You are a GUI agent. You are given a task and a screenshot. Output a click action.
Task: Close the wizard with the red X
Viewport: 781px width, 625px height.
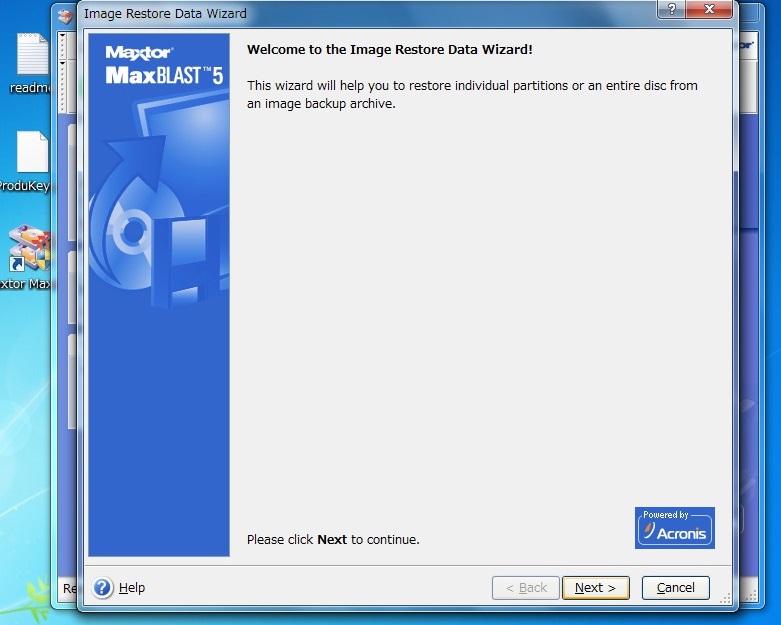coord(710,9)
